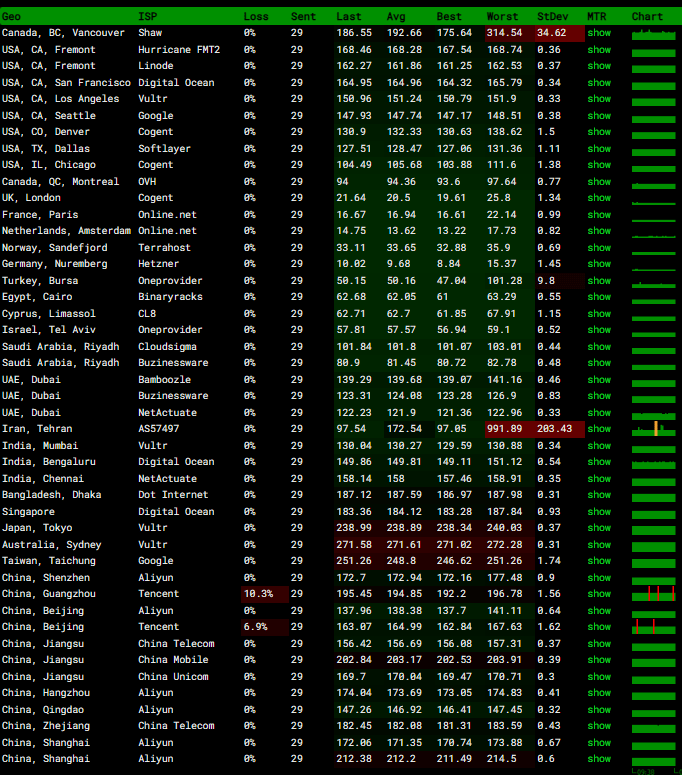Open the Beijing Tencent latency chart

pyautogui.click(x=653, y=627)
